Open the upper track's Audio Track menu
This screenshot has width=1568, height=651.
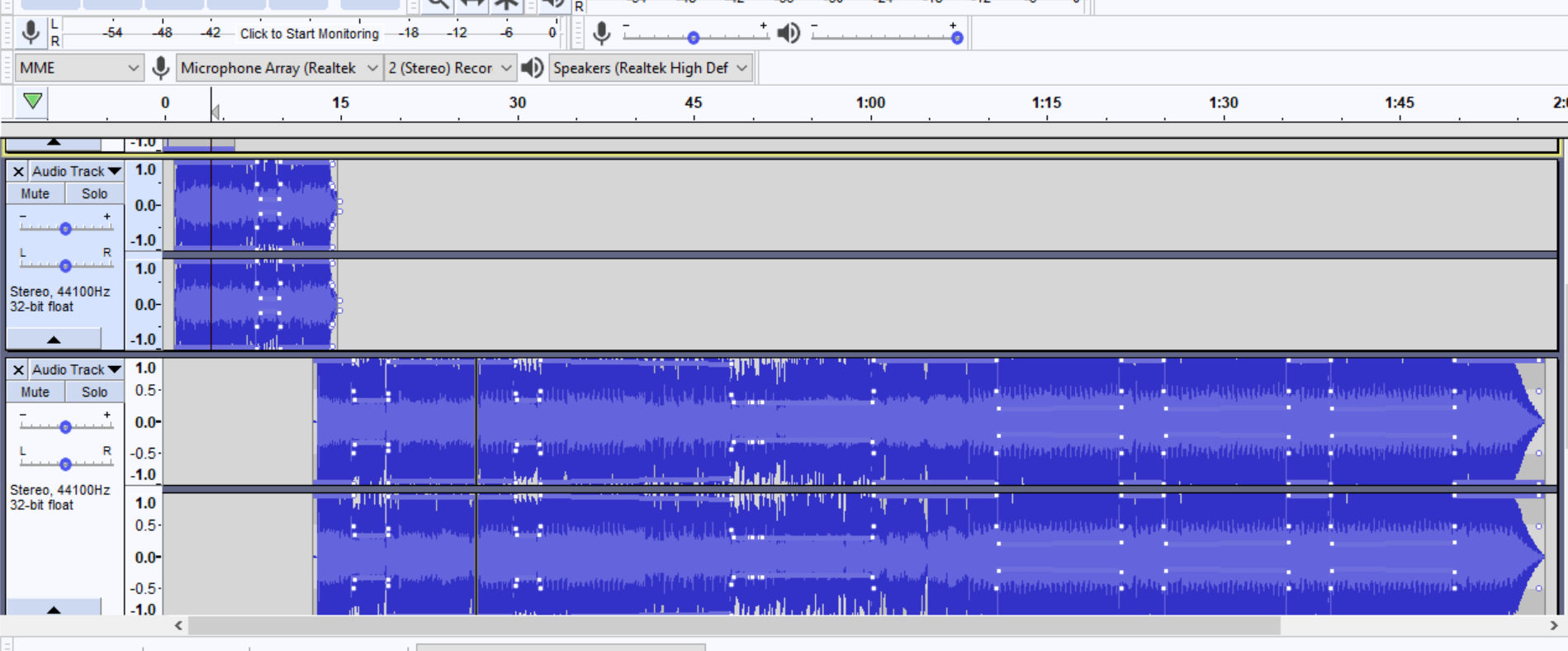pyautogui.click(x=77, y=171)
